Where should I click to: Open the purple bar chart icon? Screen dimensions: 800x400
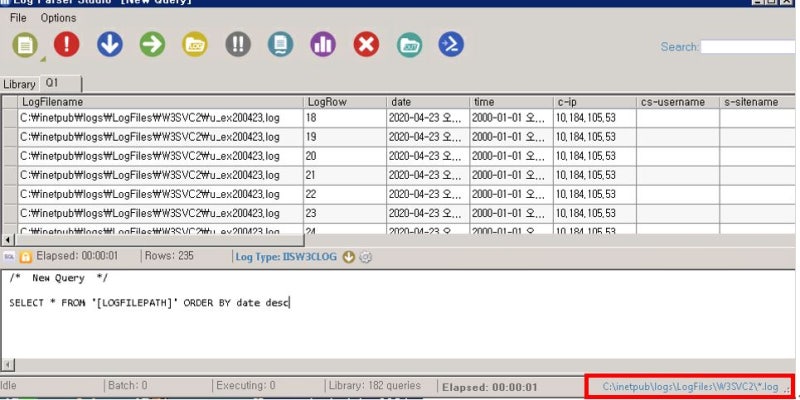point(323,44)
